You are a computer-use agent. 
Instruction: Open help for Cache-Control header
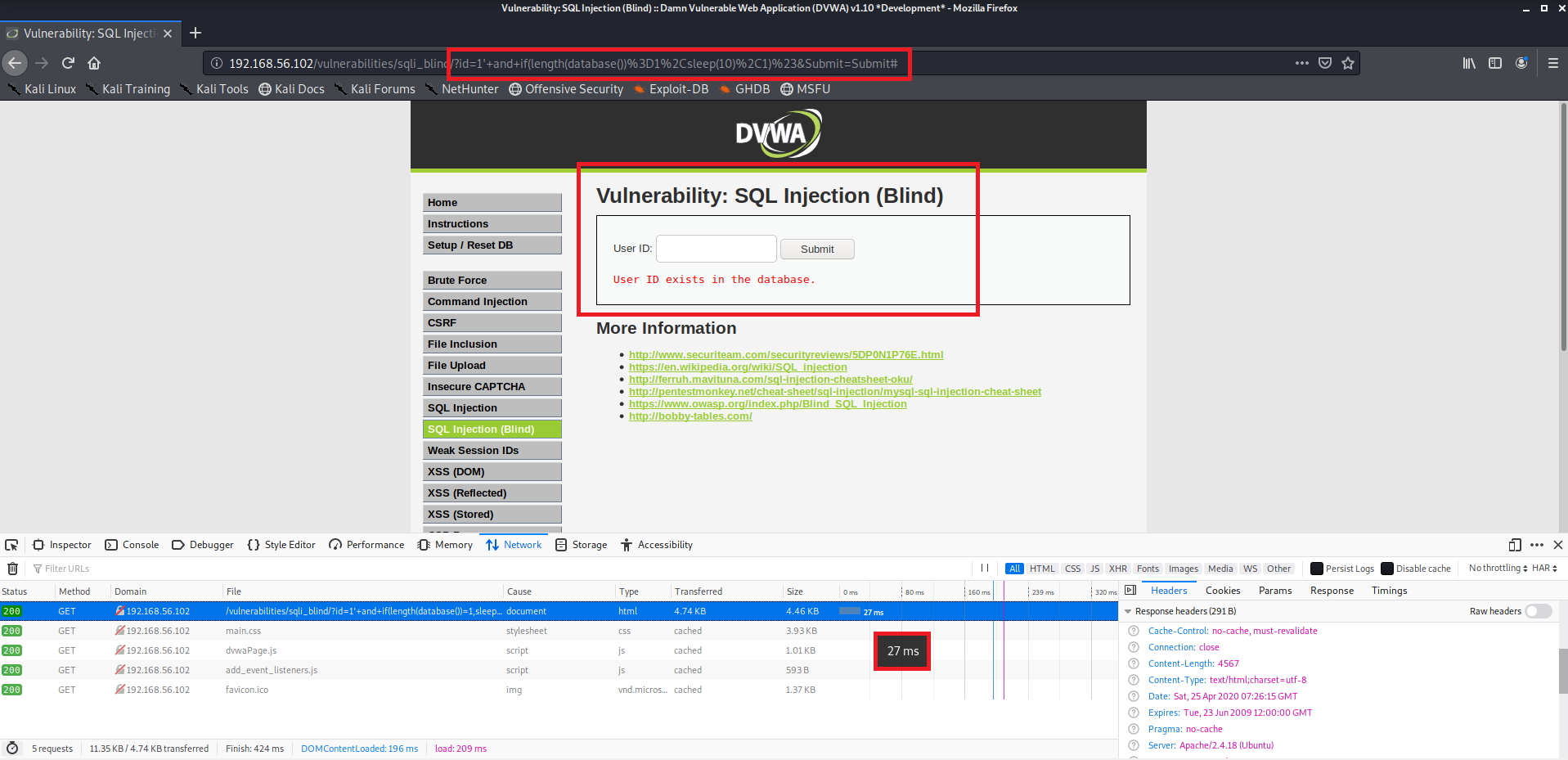tap(1134, 631)
